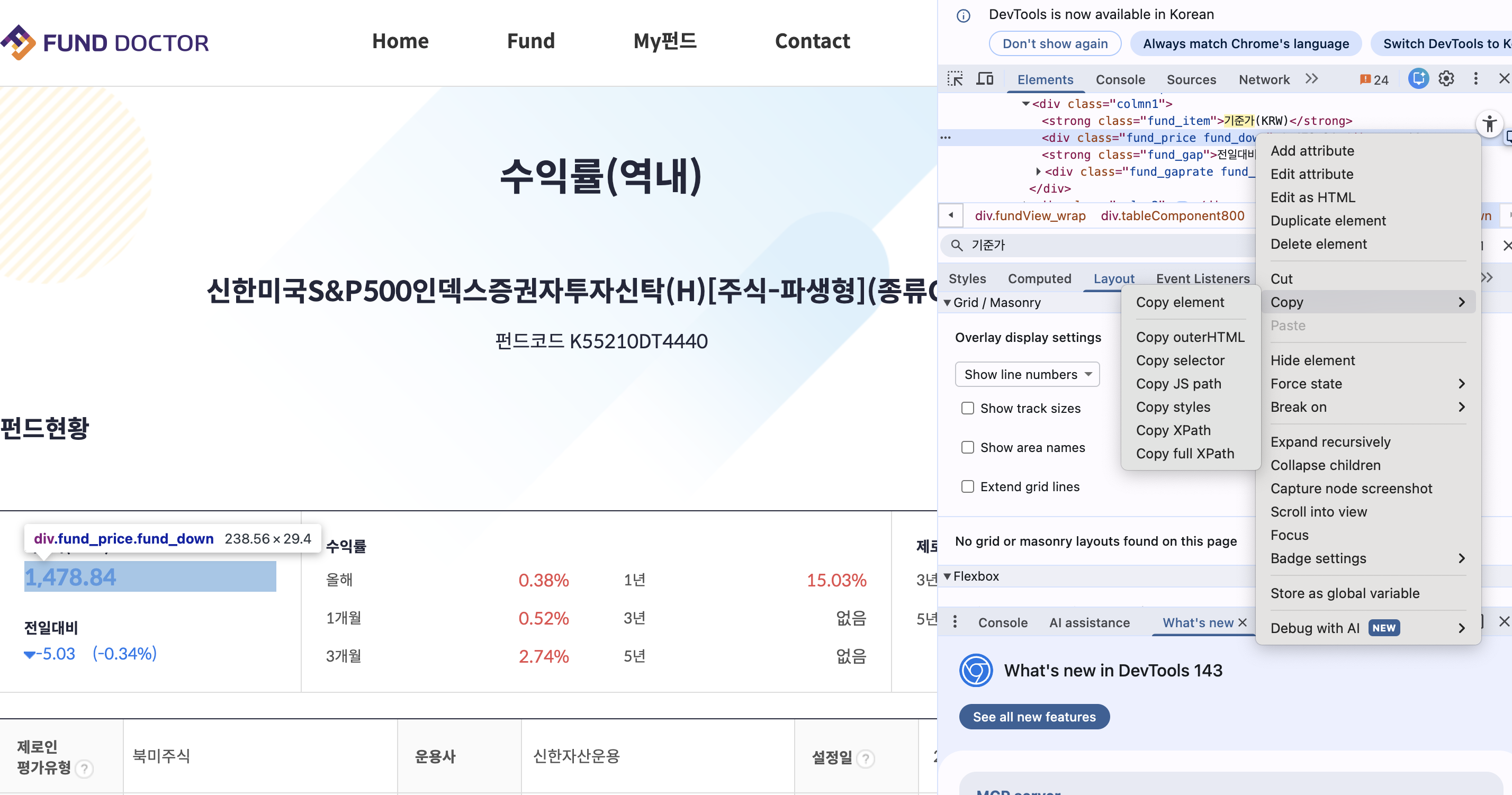Enable Show area names checkbox
This screenshot has height=795, width=1512.
(967, 448)
